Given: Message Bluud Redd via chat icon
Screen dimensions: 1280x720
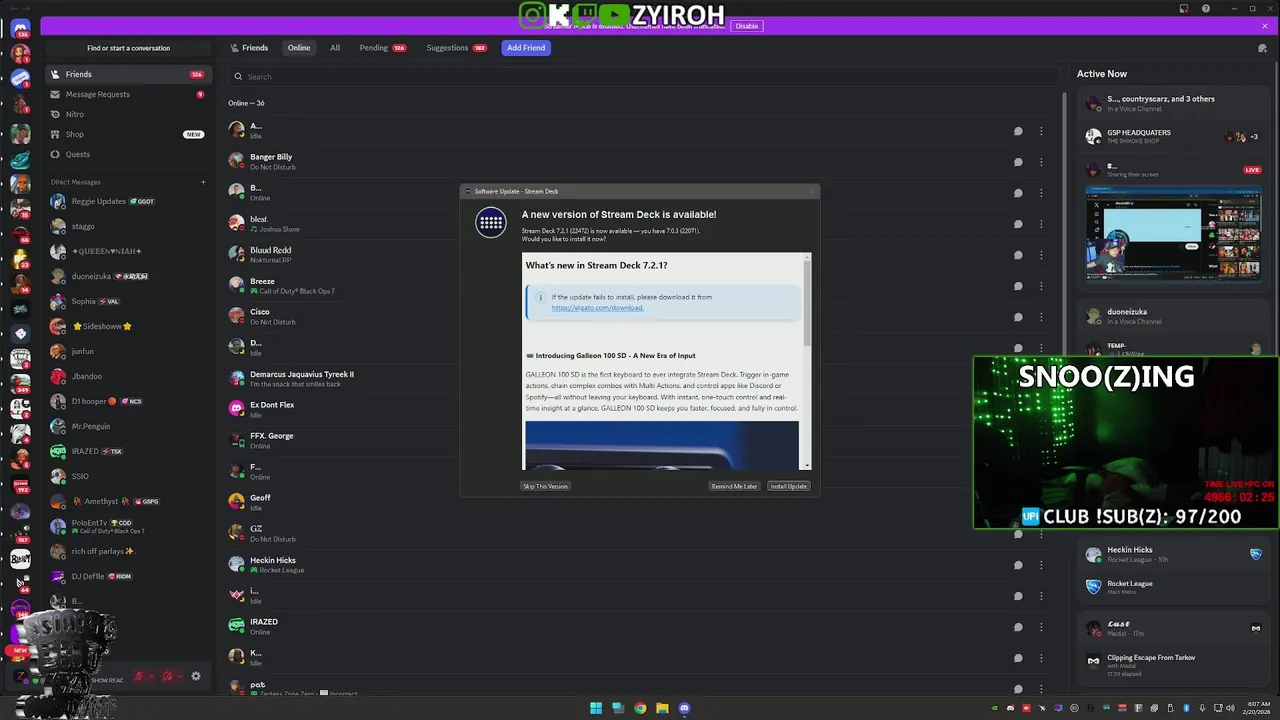Looking at the screenshot, I should click(x=1018, y=255).
